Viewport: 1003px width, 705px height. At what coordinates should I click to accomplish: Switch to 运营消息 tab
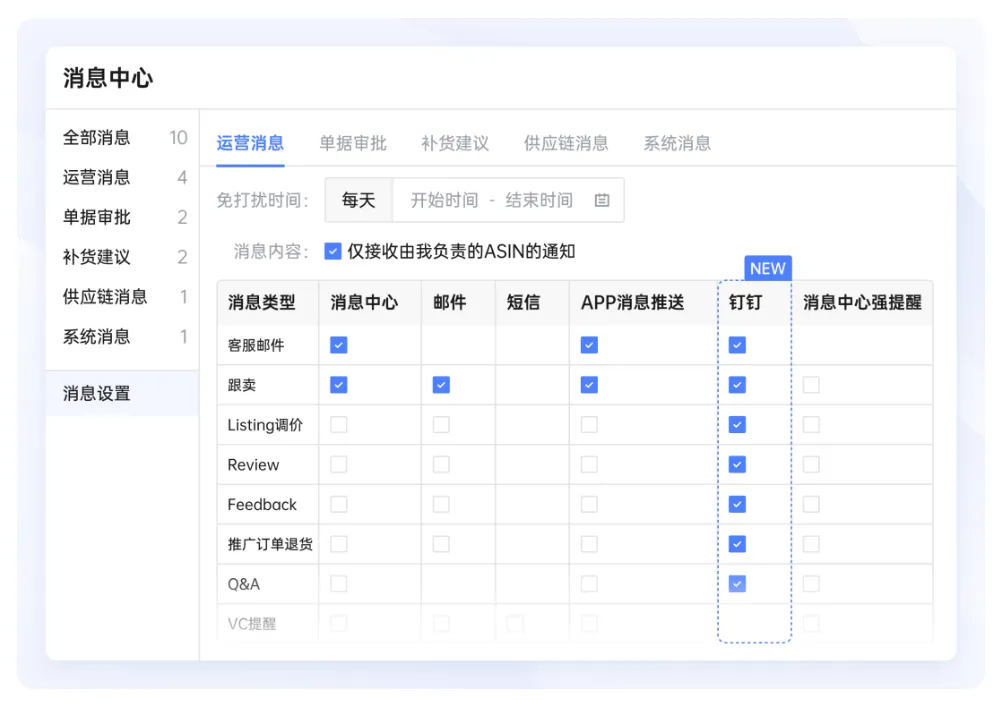250,143
